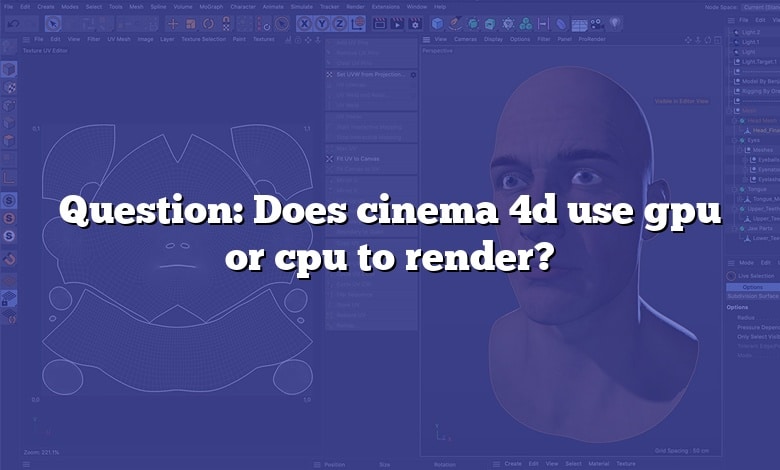Screen dimensions: 780x470
Task: Add a Light bulb object
Action: (x=615, y=23)
